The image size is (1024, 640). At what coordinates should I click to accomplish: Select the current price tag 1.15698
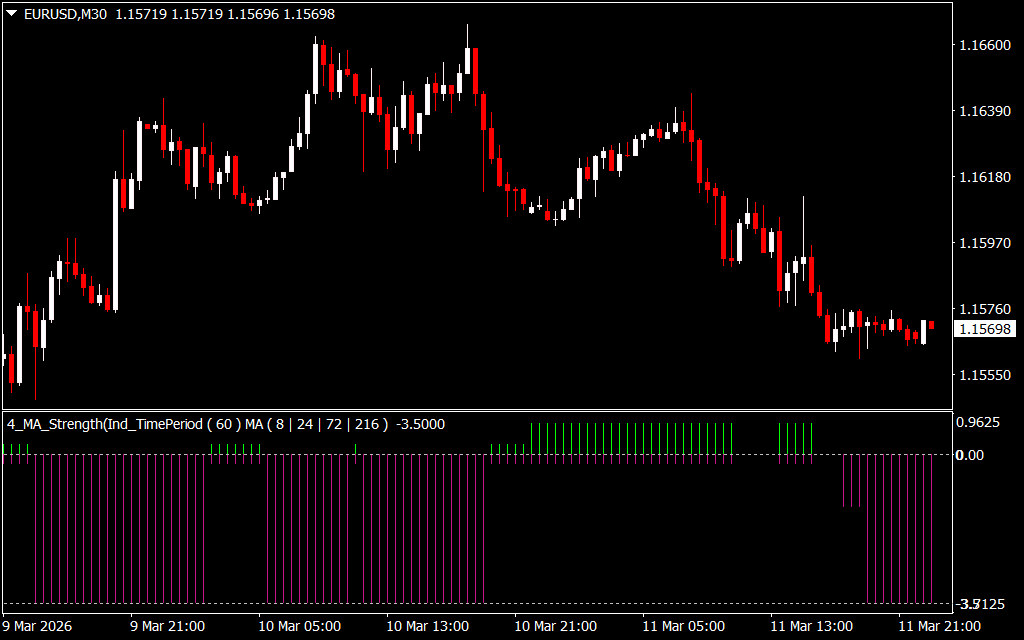pos(984,328)
